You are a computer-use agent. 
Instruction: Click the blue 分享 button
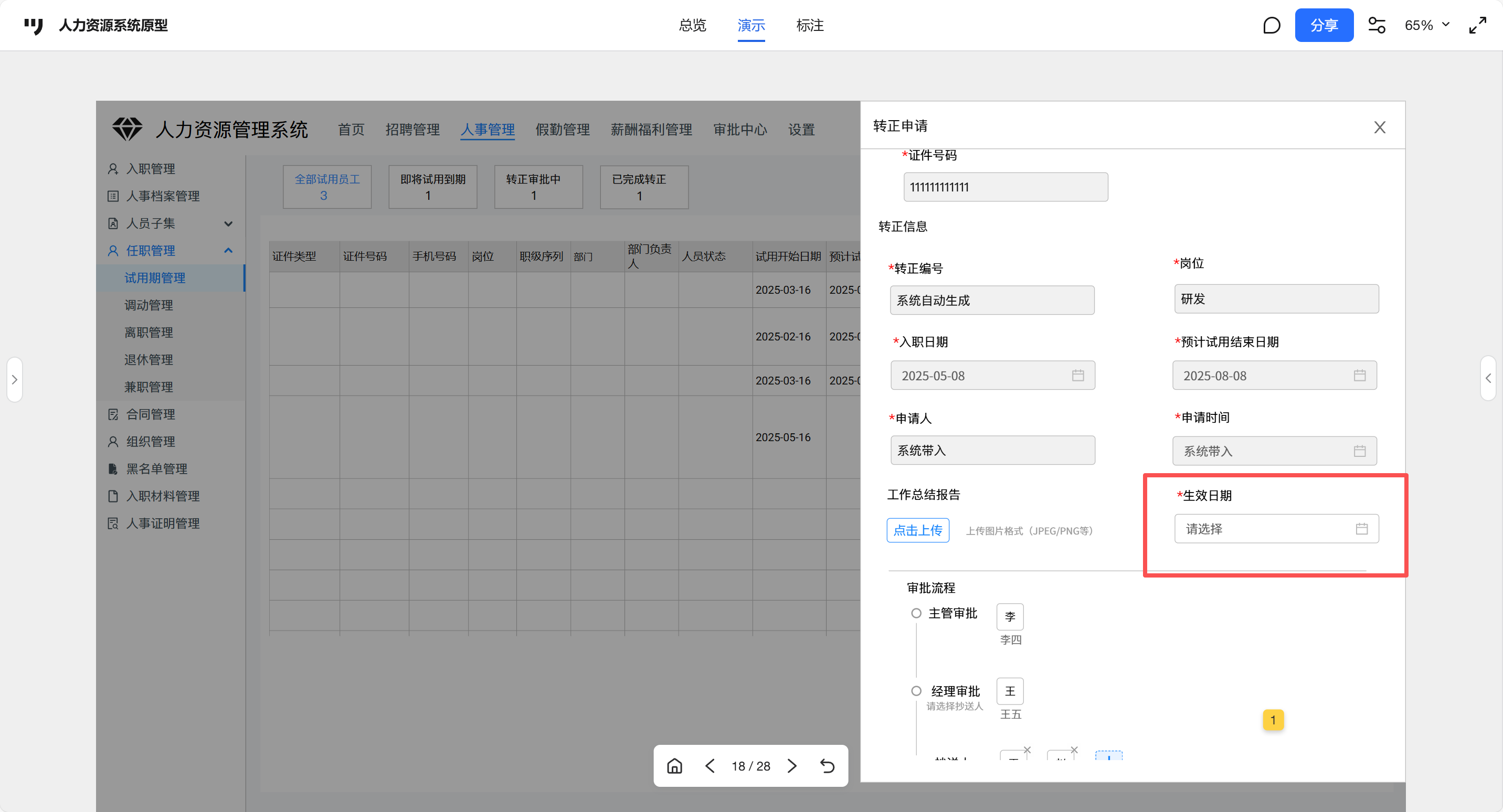coord(1324,25)
